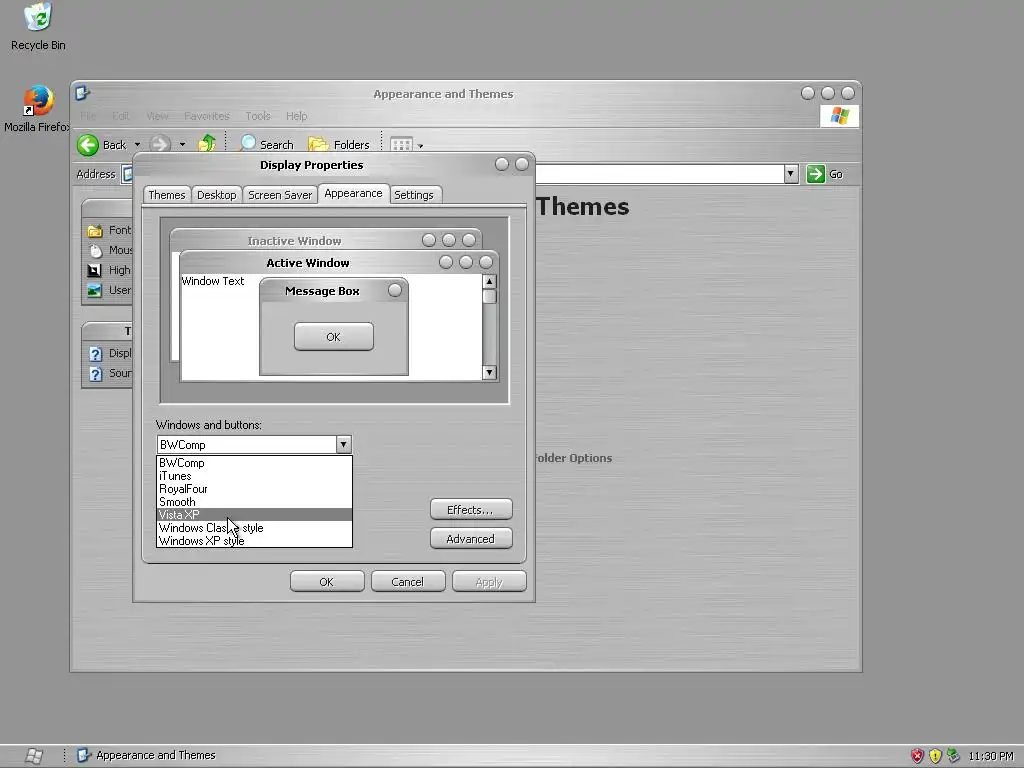Click the green Back arrow icon
1024x768 pixels.
(88, 145)
